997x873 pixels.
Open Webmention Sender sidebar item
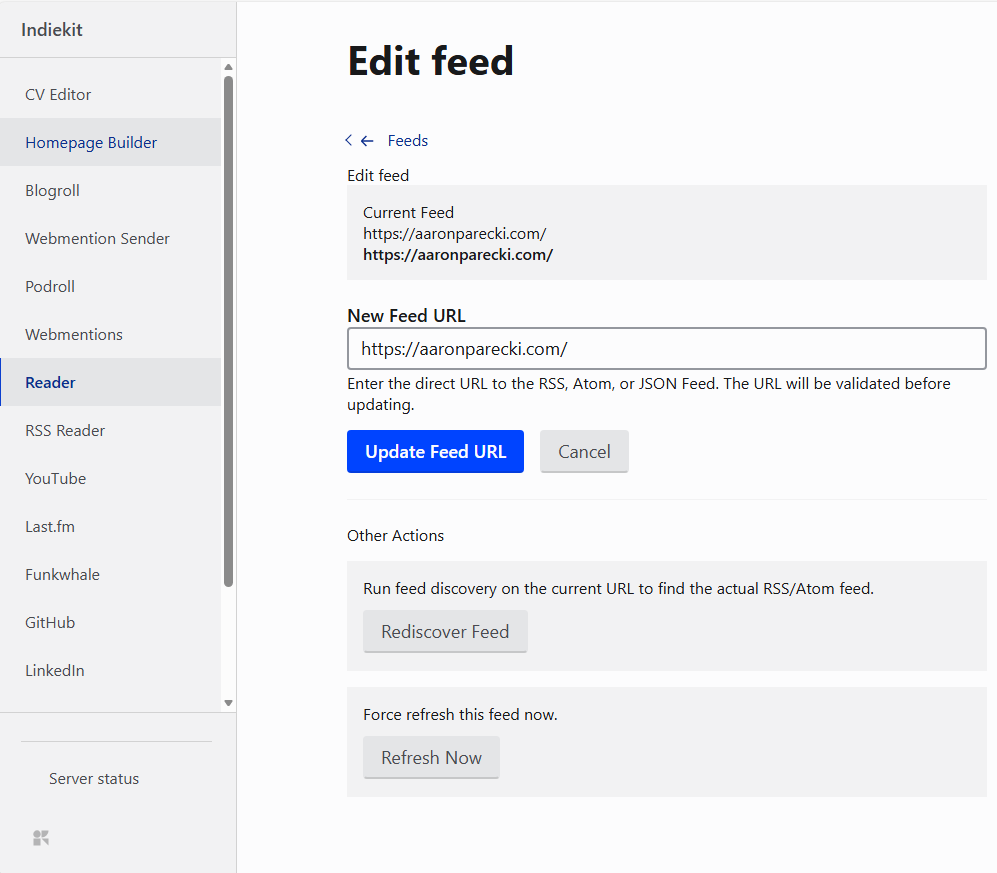(x=97, y=239)
